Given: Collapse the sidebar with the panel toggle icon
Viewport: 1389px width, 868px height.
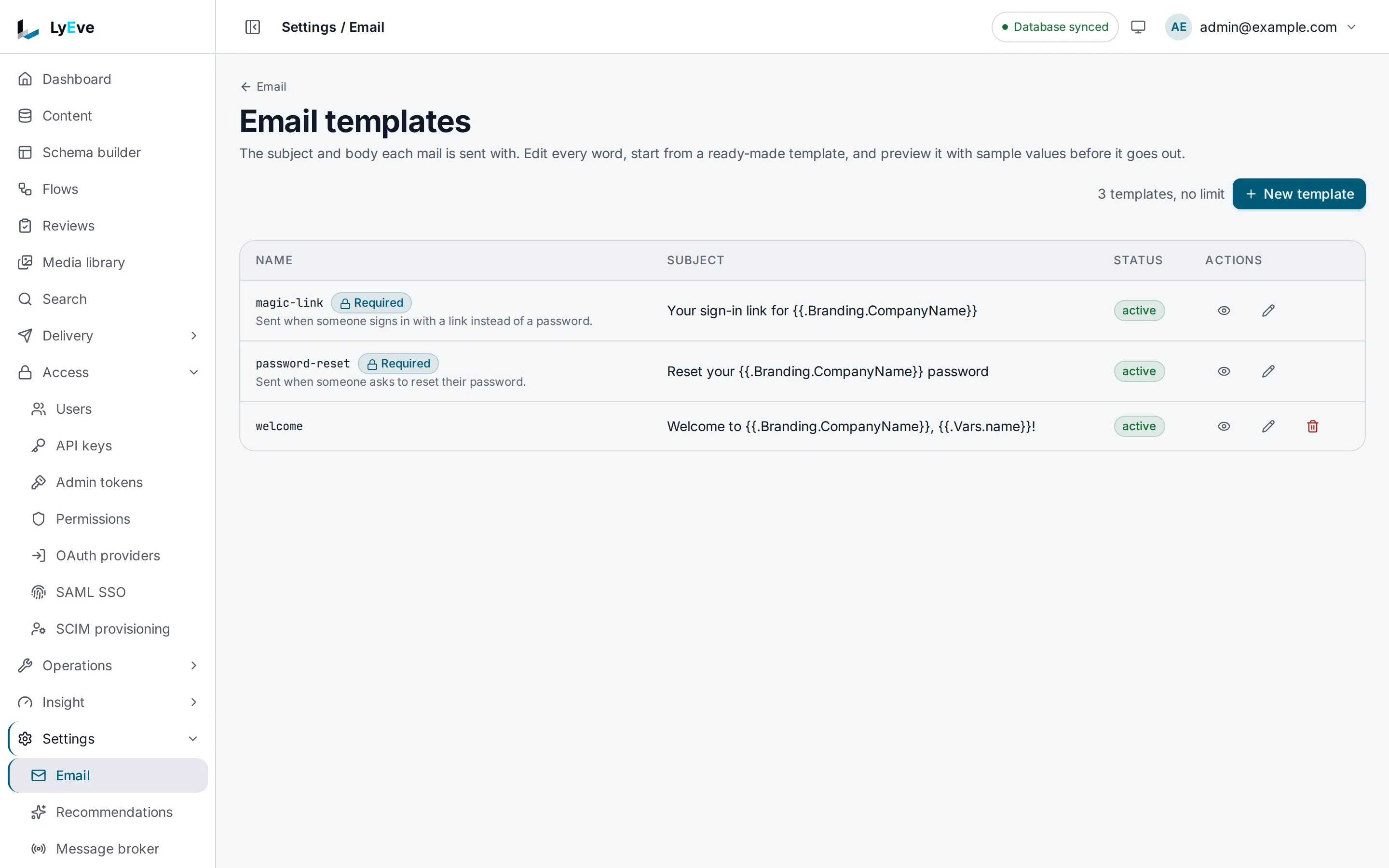Looking at the screenshot, I should (253, 27).
